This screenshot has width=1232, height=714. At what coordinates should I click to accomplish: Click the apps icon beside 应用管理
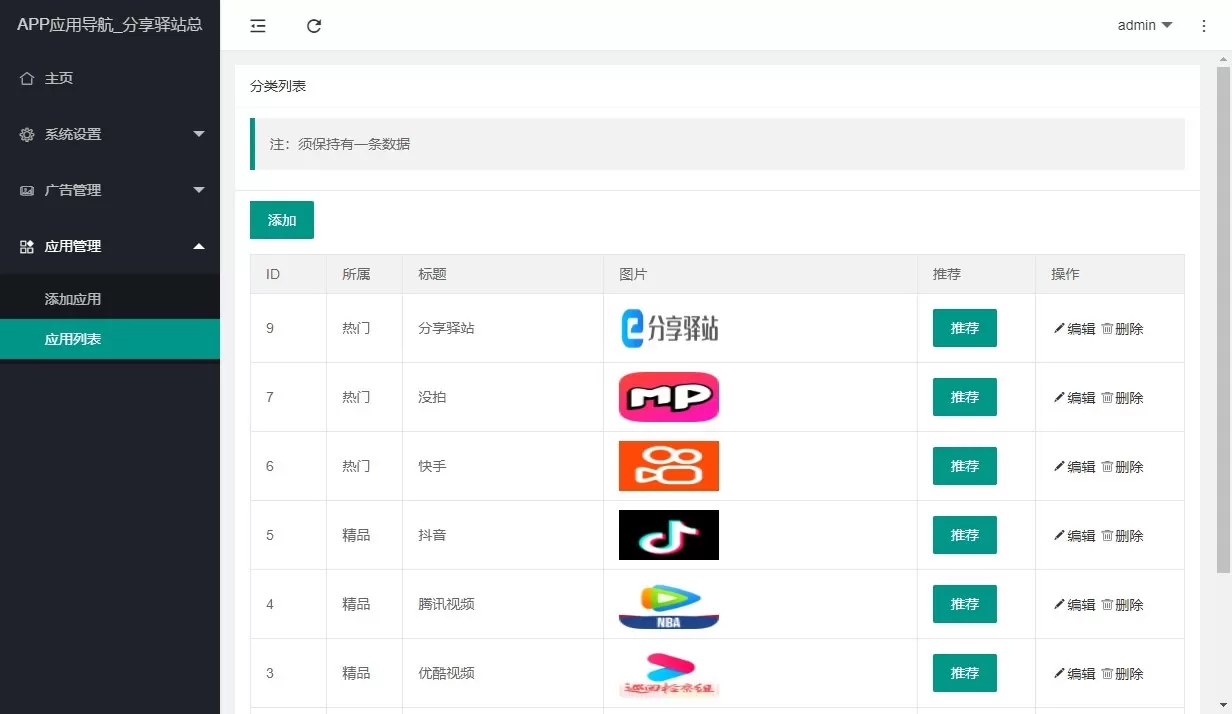pyautogui.click(x=27, y=246)
